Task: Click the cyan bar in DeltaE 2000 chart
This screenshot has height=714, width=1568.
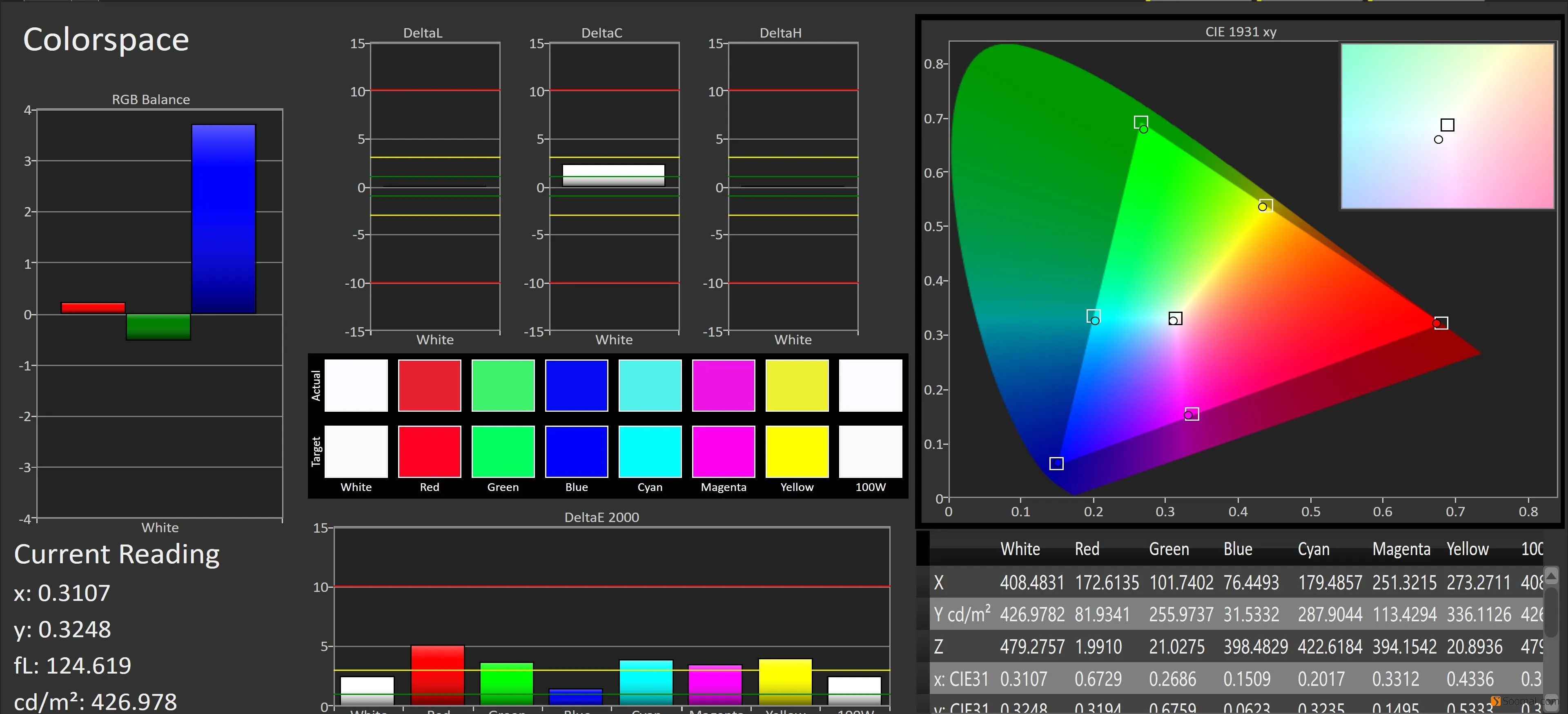Action: coord(646,683)
